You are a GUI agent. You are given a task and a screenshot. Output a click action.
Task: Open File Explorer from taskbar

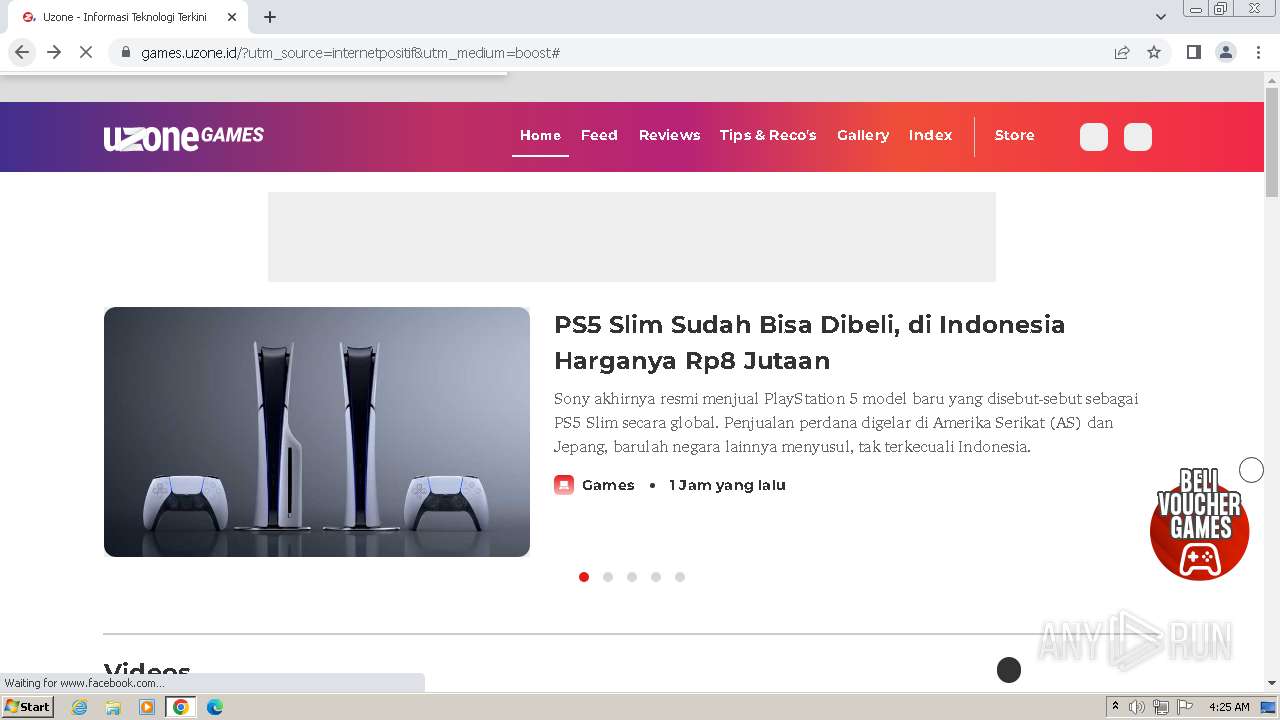click(x=113, y=707)
